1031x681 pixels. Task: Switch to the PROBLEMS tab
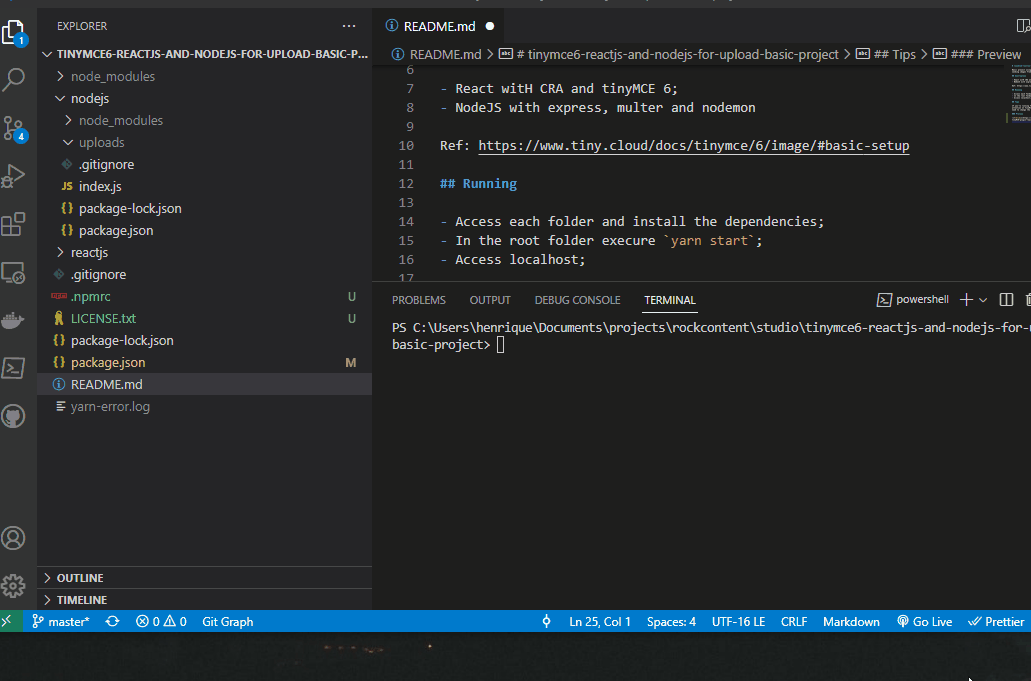[x=419, y=300]
